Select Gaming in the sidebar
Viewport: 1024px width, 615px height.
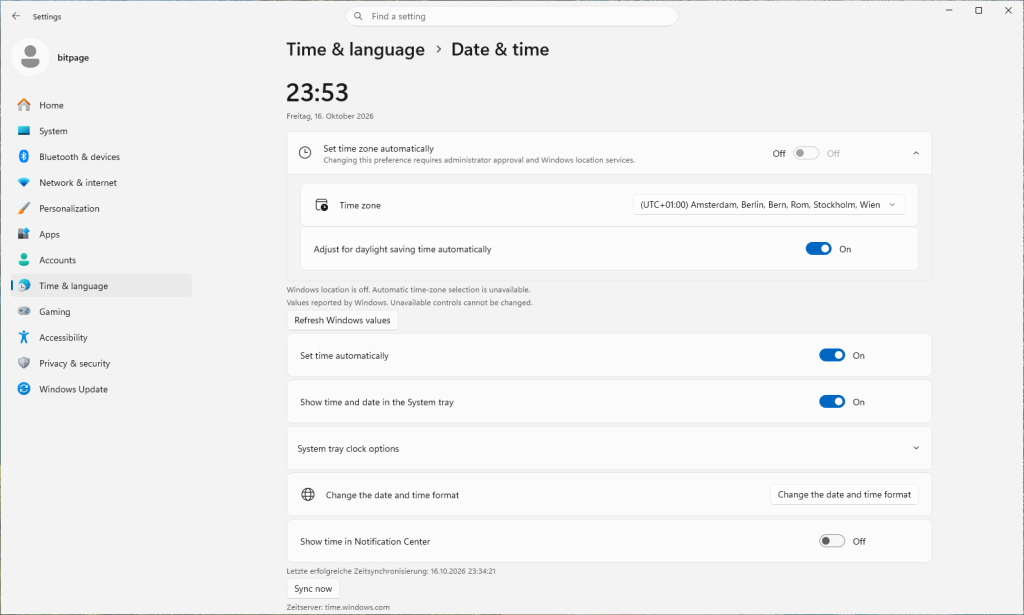pos(101,311)
